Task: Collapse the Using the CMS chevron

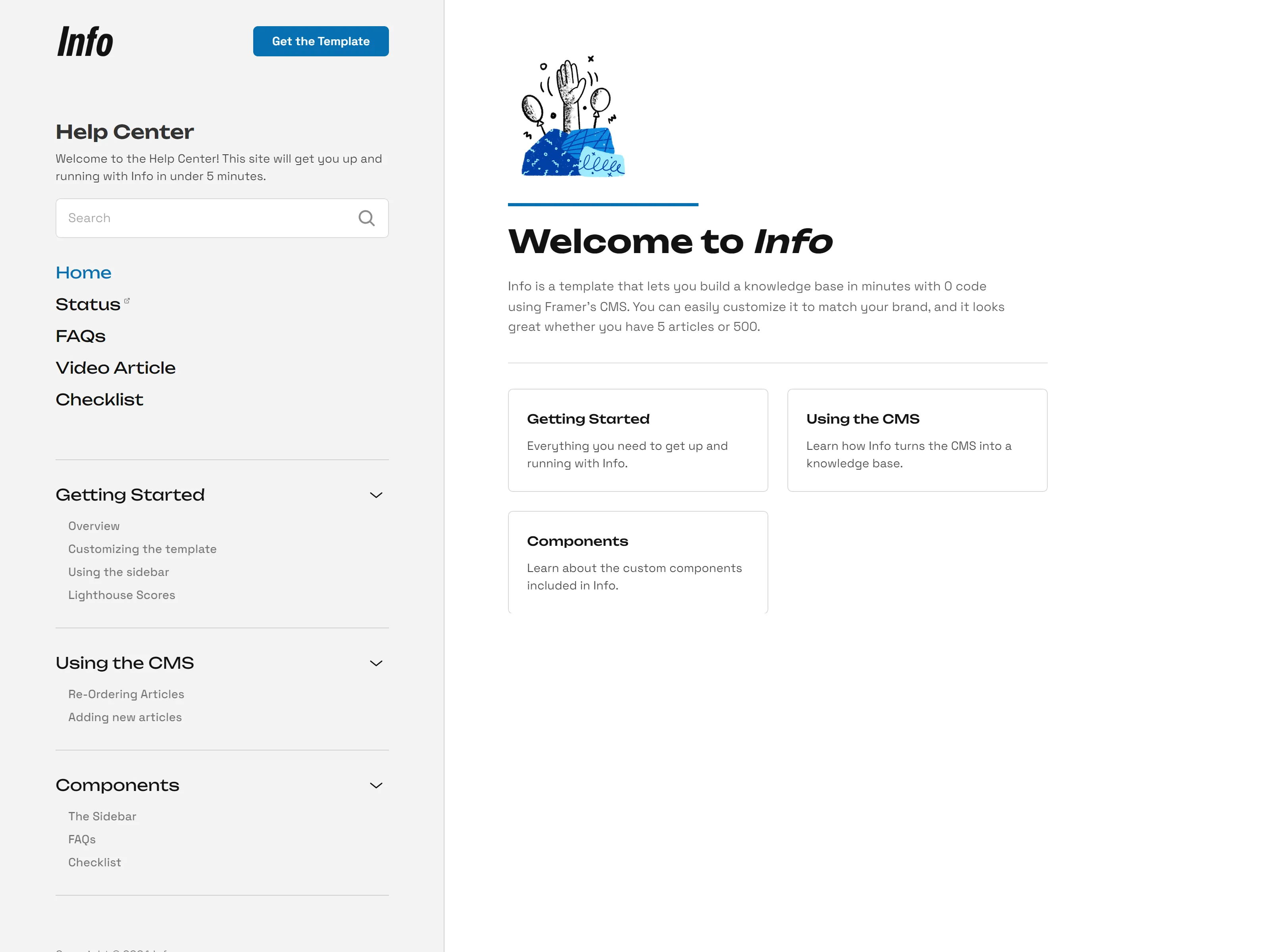Action: pyautogui.click(x=376, y=663)
